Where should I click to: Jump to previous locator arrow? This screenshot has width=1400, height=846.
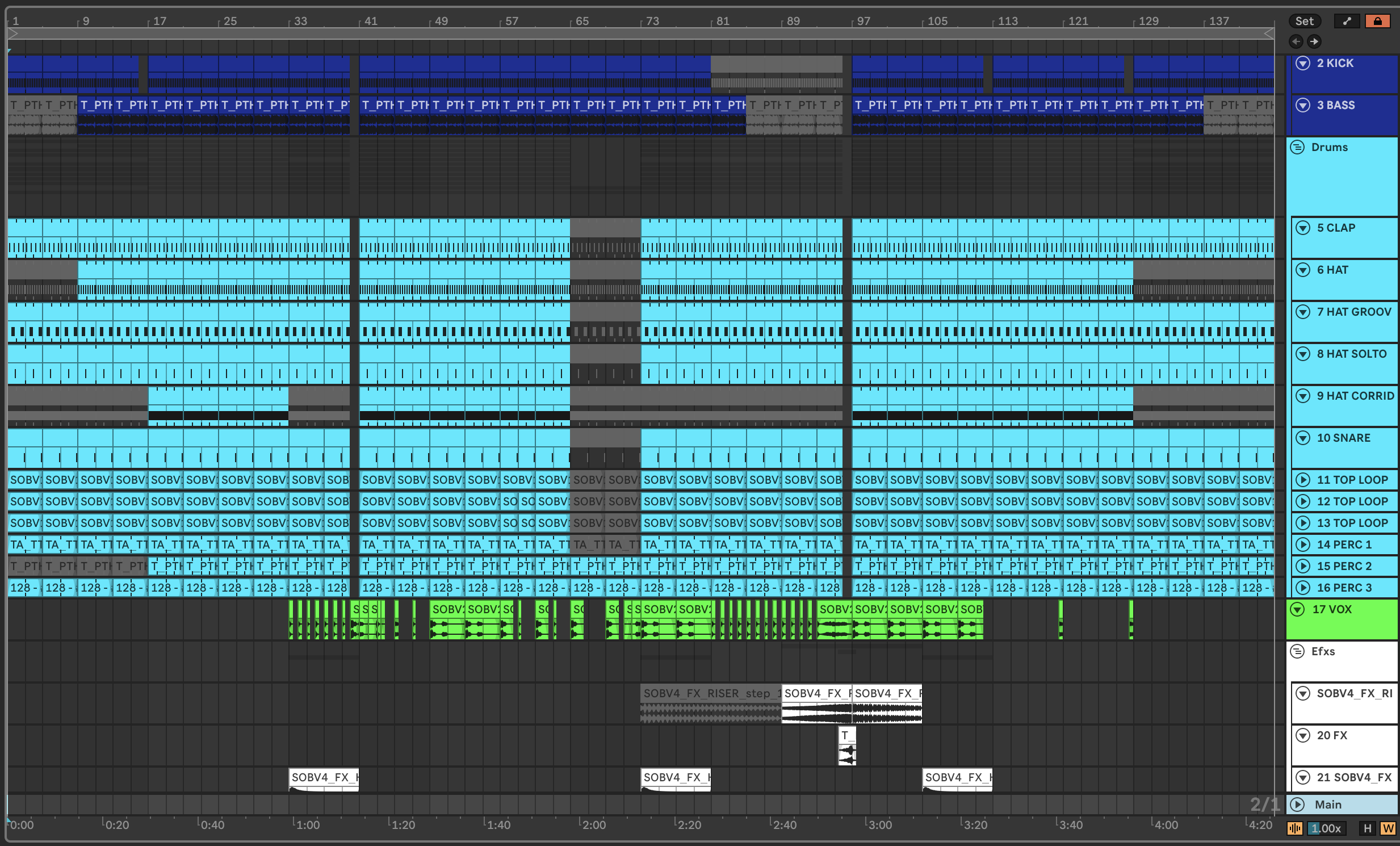pyautogui.click(x=1296, y=41)
